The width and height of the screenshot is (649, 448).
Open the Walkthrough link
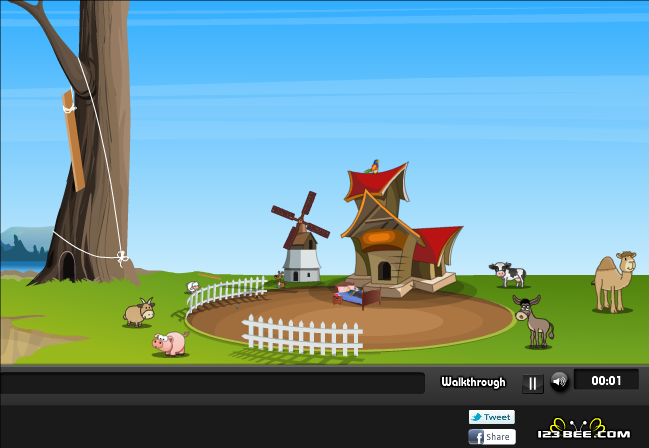(x=473, y=382)
